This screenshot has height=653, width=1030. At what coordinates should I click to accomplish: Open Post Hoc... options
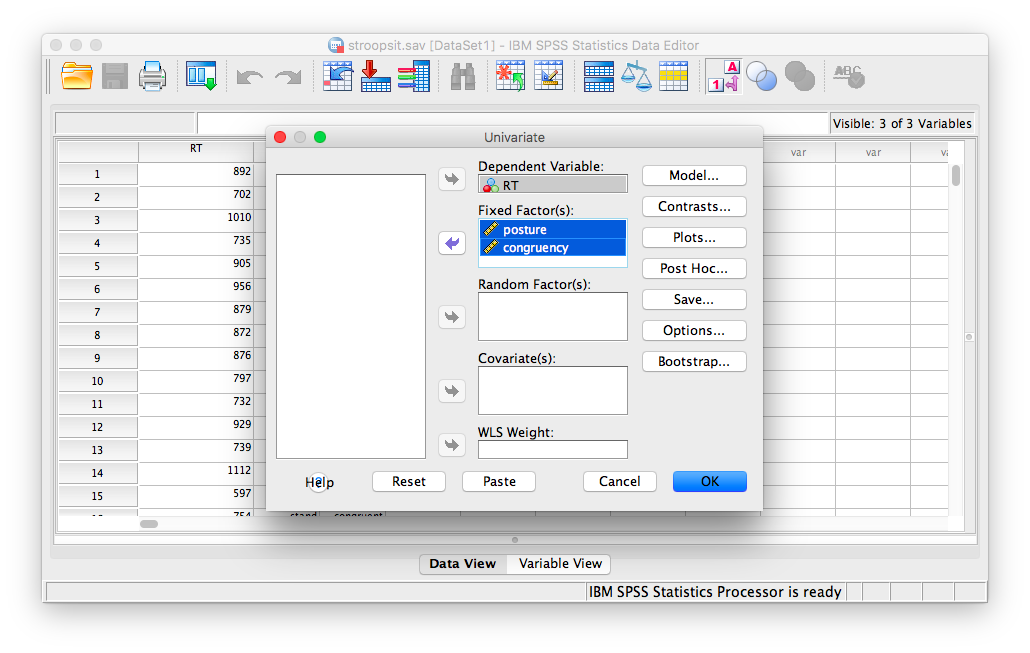694,268
